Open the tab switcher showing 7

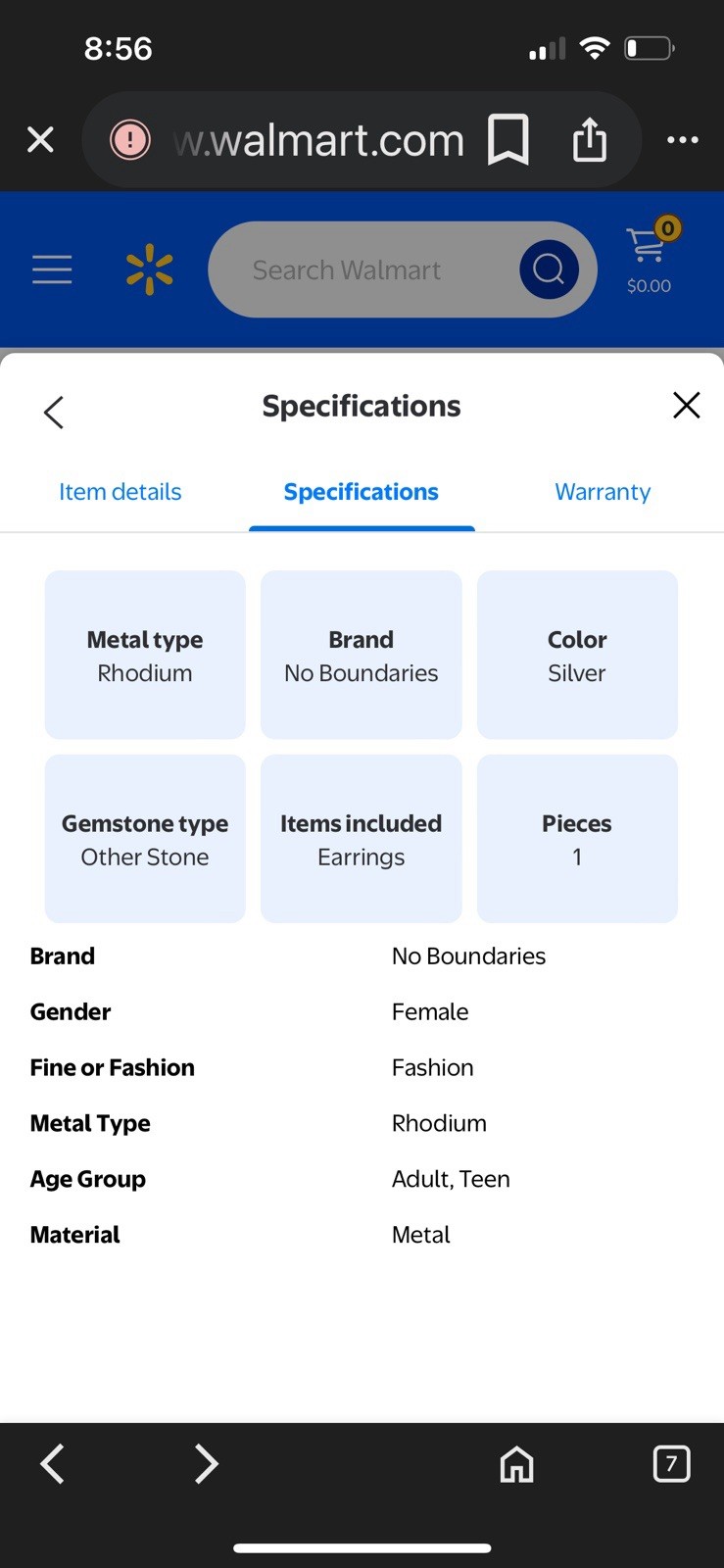tap(671, 1464)
